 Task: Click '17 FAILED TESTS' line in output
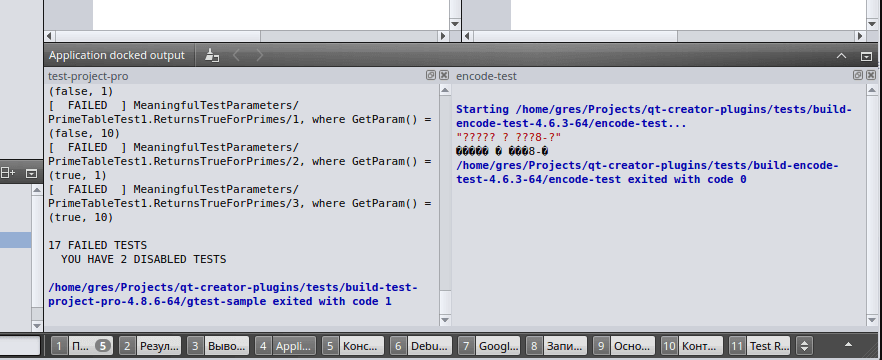(98, 245)
